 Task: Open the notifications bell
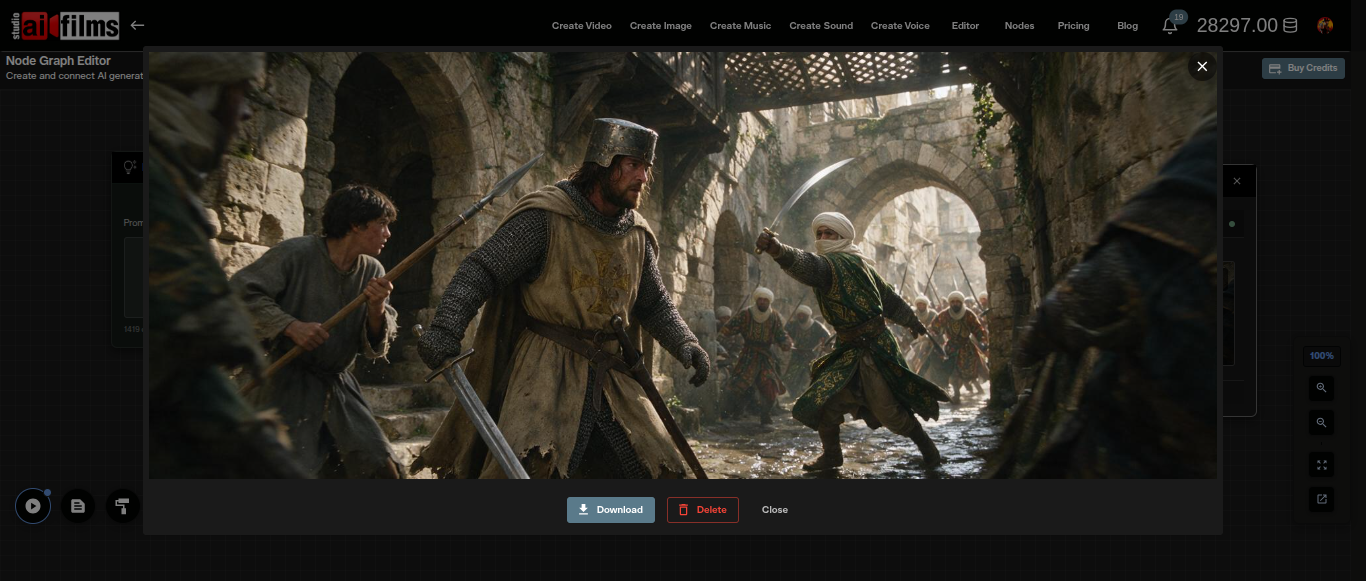(1170, 26)
